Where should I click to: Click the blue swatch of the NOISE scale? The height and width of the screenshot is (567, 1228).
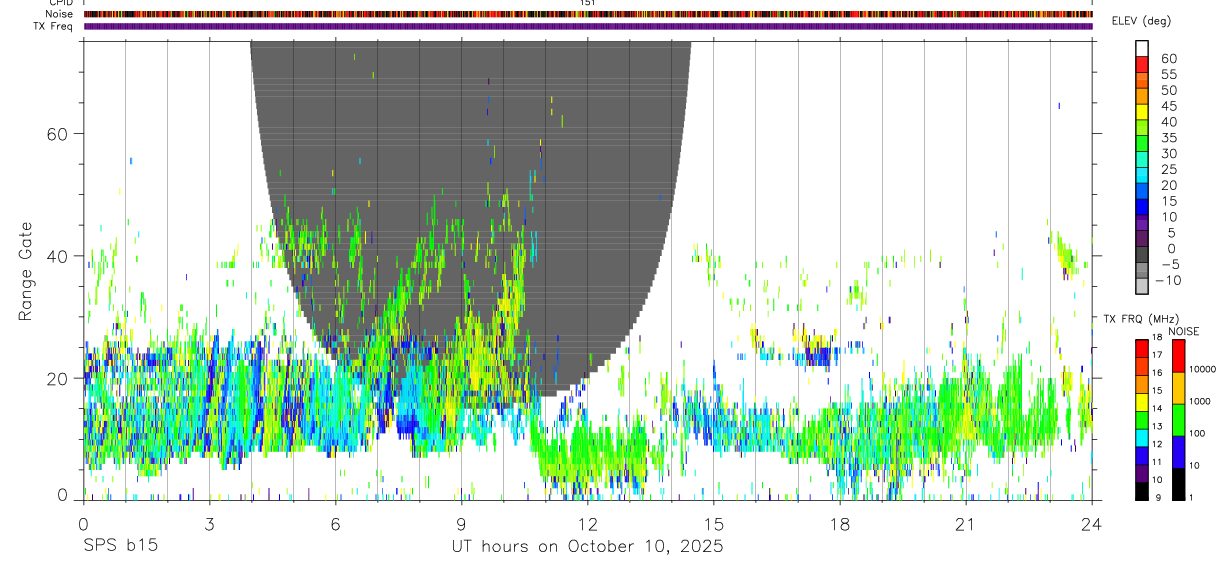tap(1178, 452)
